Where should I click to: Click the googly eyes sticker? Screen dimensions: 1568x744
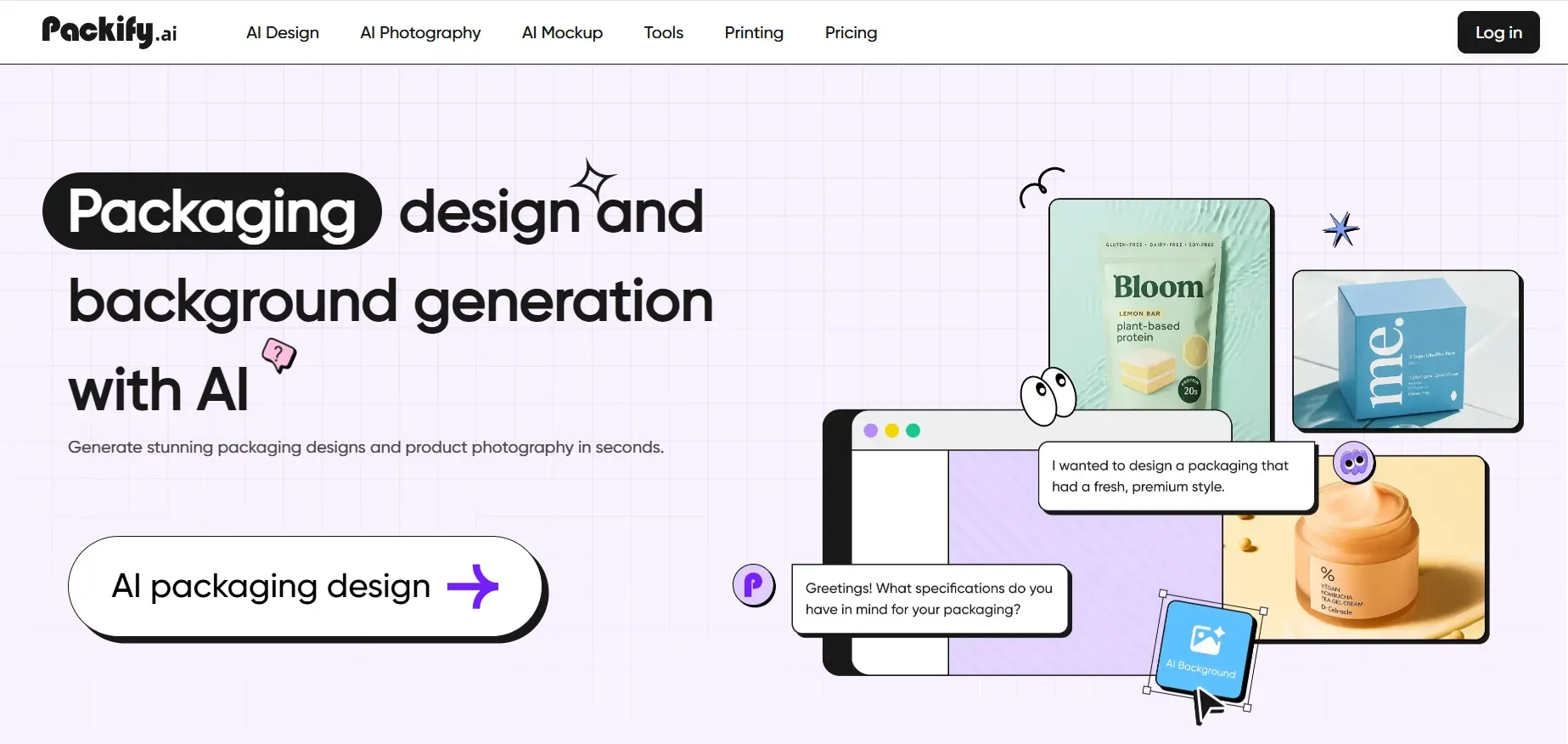(x=1048, y=396)
